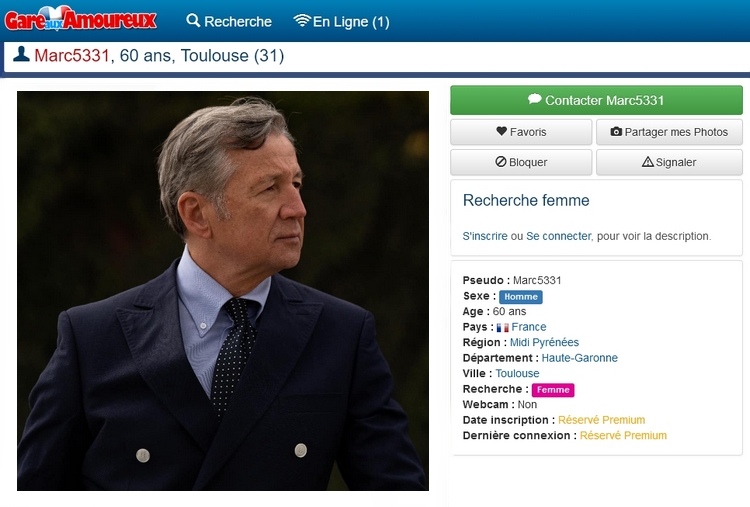This screenshot has height=507, width=750.
Task: Open the Haute-Garonne department link
Action: tap(579, 358)
